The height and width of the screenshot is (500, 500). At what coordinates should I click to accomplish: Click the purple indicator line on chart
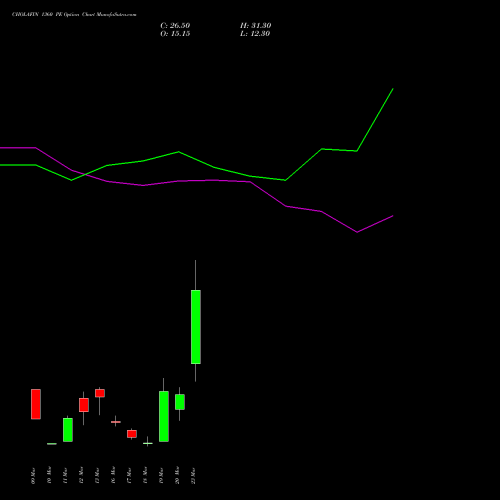click(213, 180)
